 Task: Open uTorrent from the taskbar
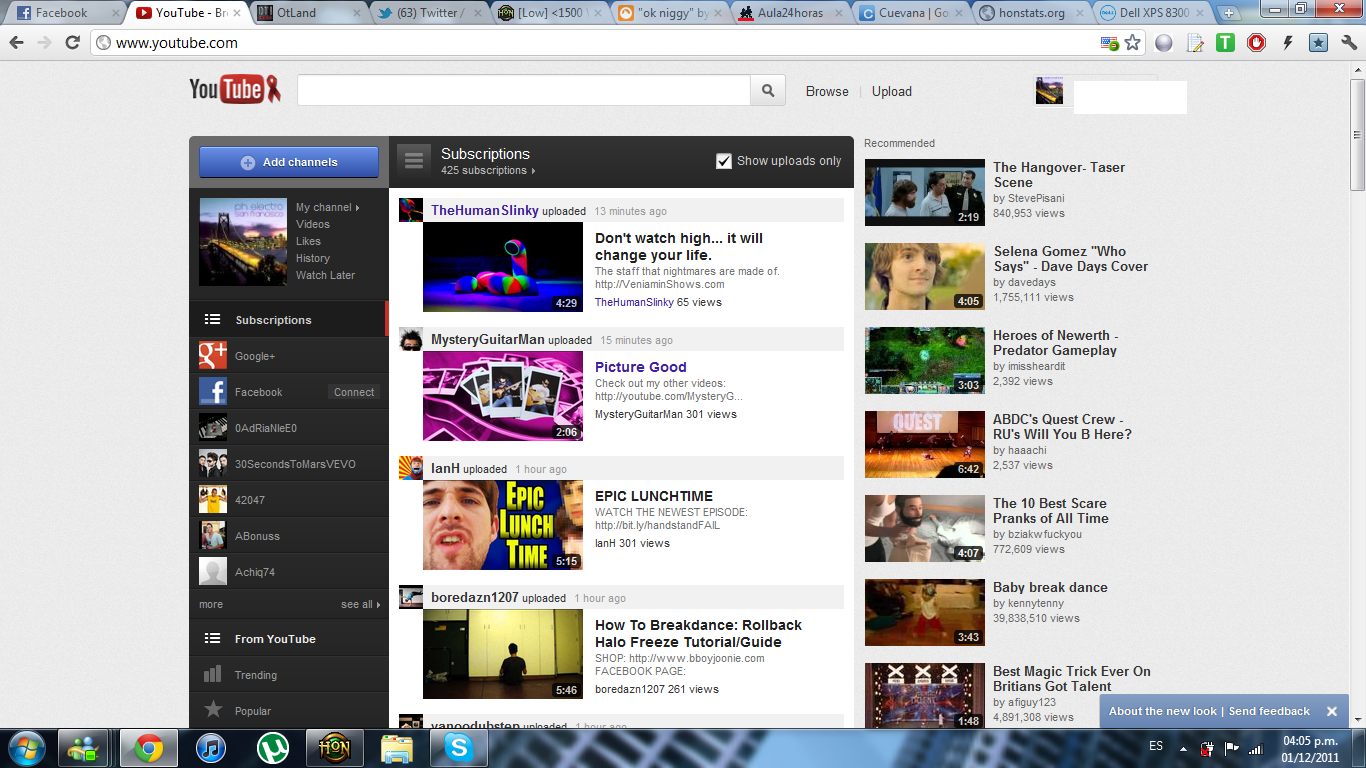point(272,748)
